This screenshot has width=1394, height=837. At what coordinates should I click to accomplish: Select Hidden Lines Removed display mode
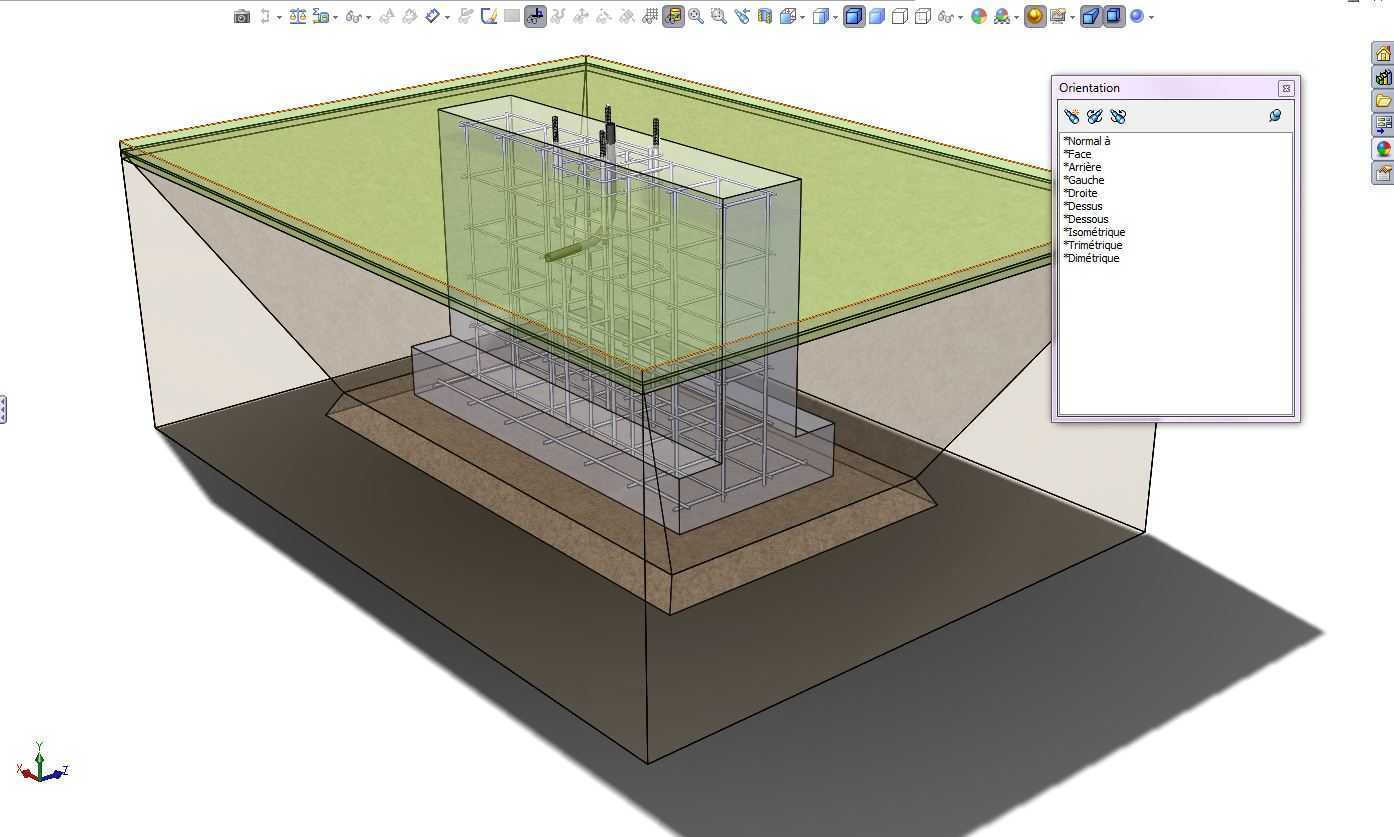pos(900,16)
